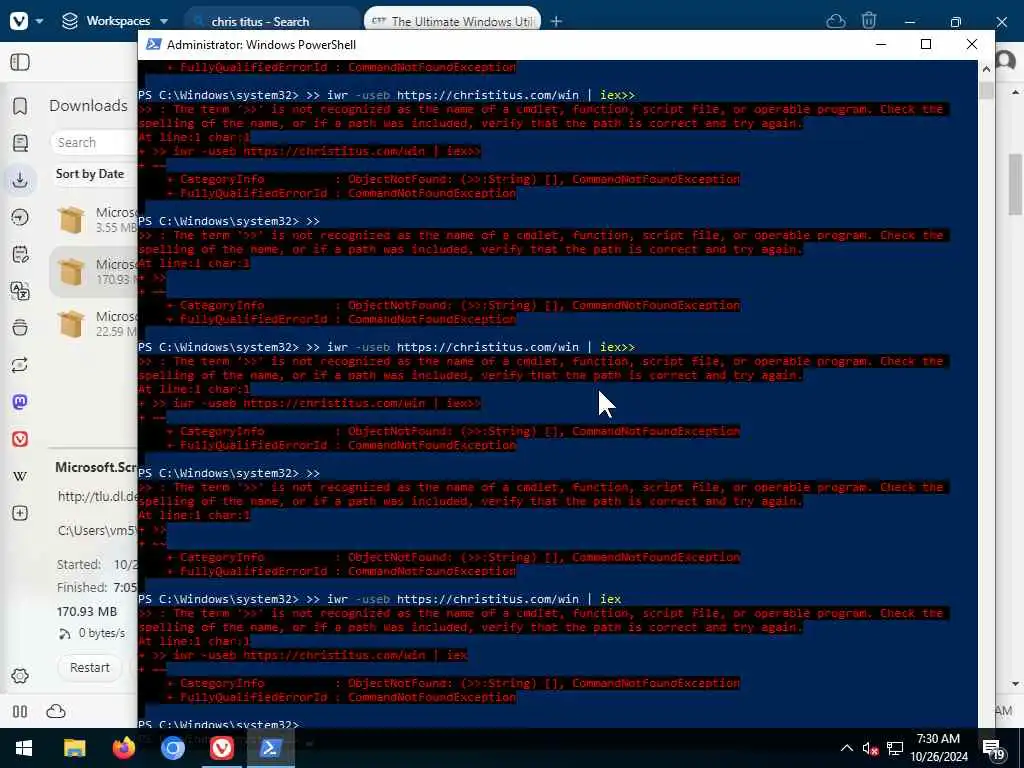Select the Downloads panel icon
The width and height of the screenshot is (1024, 768).
click(x=20, y=180)
